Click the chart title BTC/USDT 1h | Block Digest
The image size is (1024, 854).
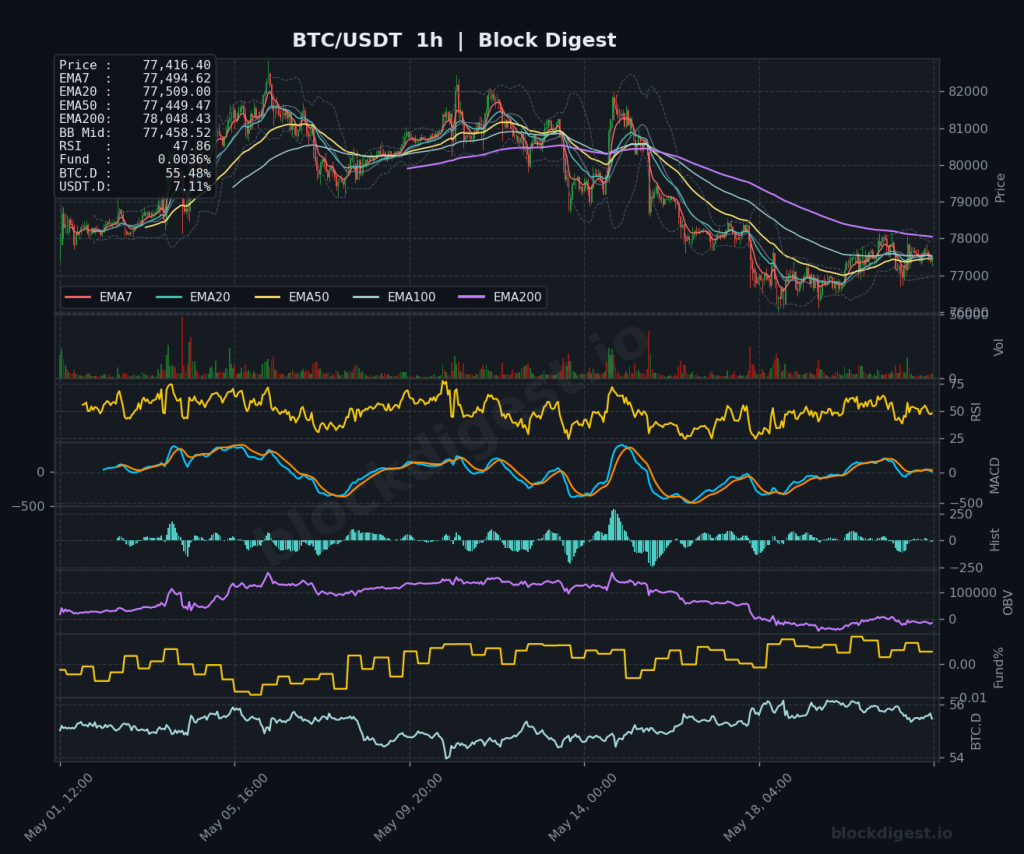(454, 40)
